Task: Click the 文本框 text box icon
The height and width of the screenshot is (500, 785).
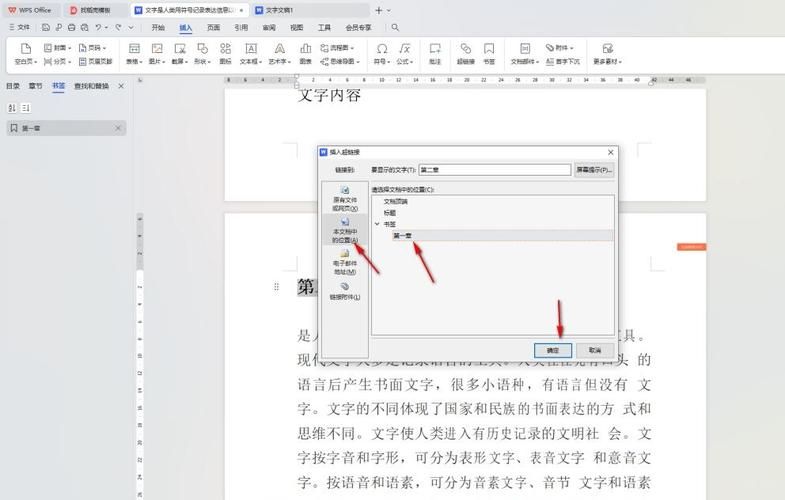Action: point(251,49)
